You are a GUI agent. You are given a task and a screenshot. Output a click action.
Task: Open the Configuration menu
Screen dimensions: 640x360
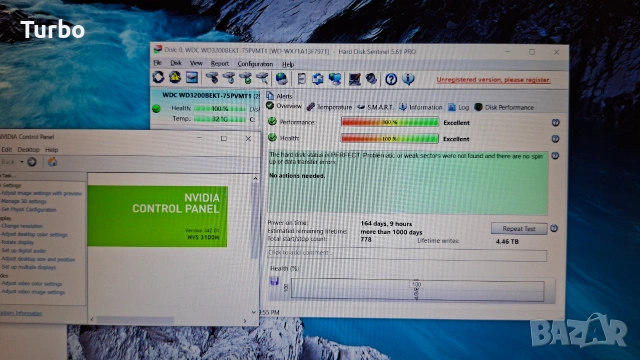[255, 64]
